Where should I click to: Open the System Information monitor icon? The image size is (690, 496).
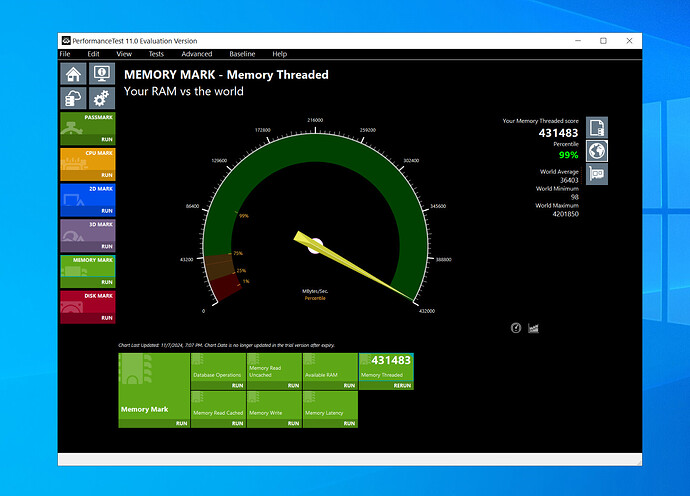click(x=102, y=73)
